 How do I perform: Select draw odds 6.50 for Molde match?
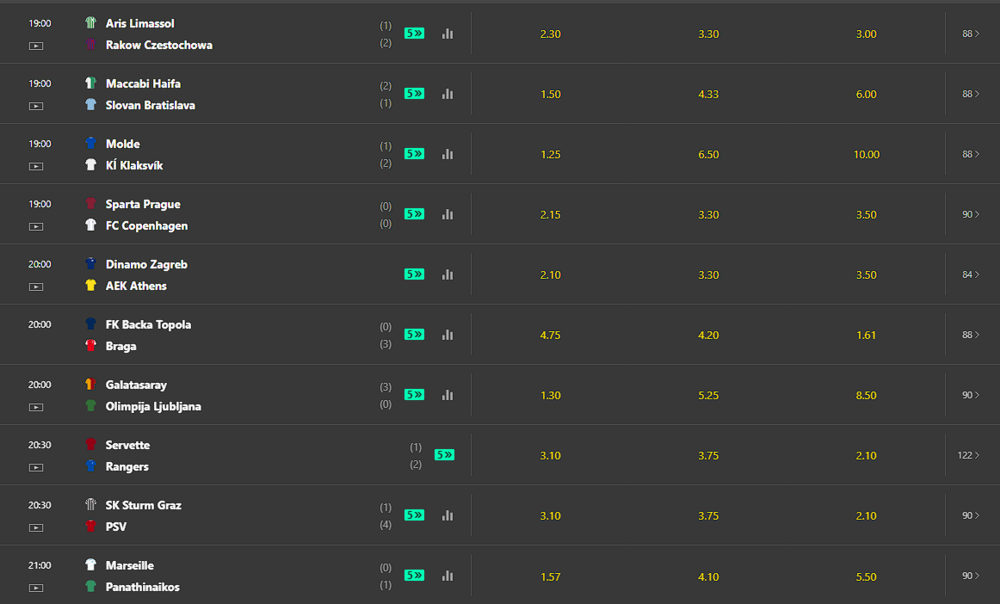709,154
